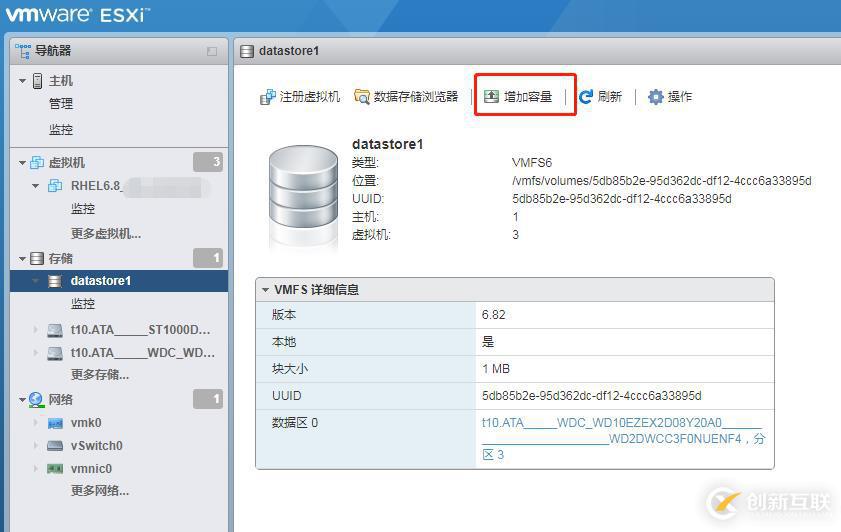Click the datastore icon in datastore1 title bar
The height and width of the screenshot is (532, 841).
[247, 51]
